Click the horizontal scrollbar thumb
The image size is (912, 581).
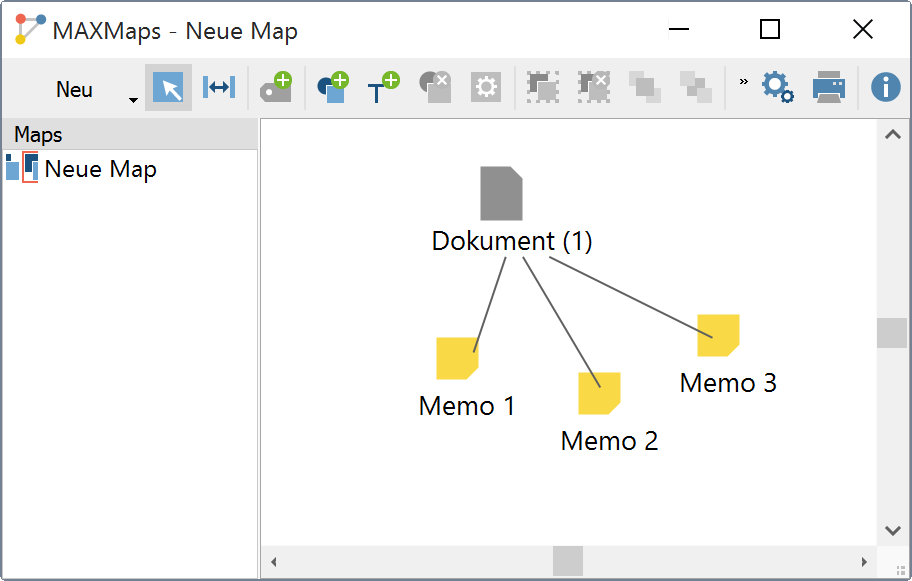[568, 561]
